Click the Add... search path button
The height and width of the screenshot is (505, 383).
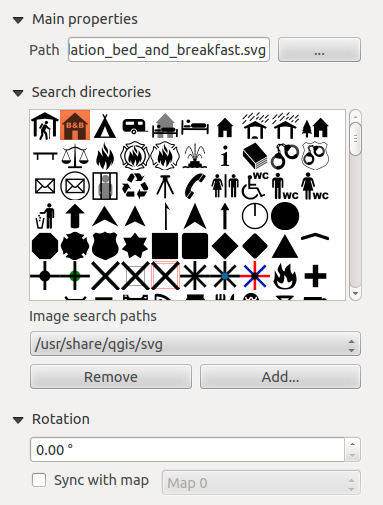280,377
